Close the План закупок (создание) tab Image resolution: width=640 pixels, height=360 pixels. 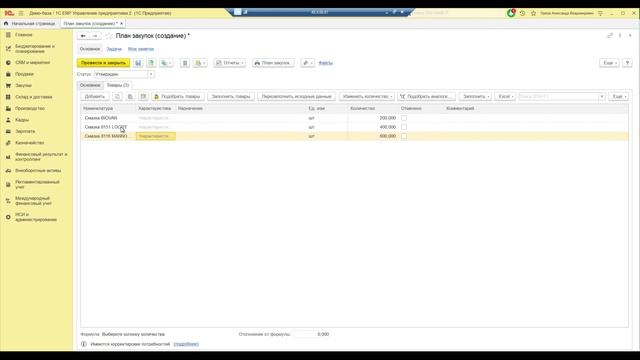121,24
